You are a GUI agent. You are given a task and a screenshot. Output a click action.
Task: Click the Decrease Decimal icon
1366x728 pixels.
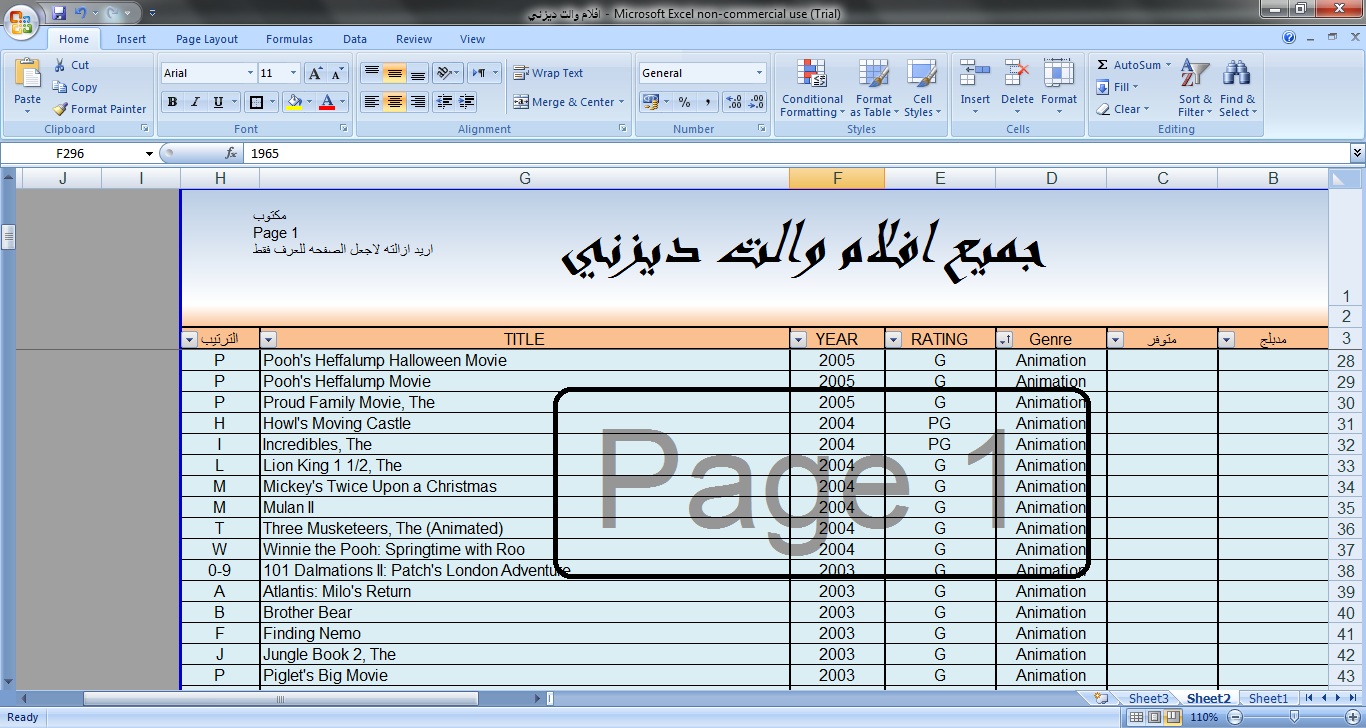756,102
